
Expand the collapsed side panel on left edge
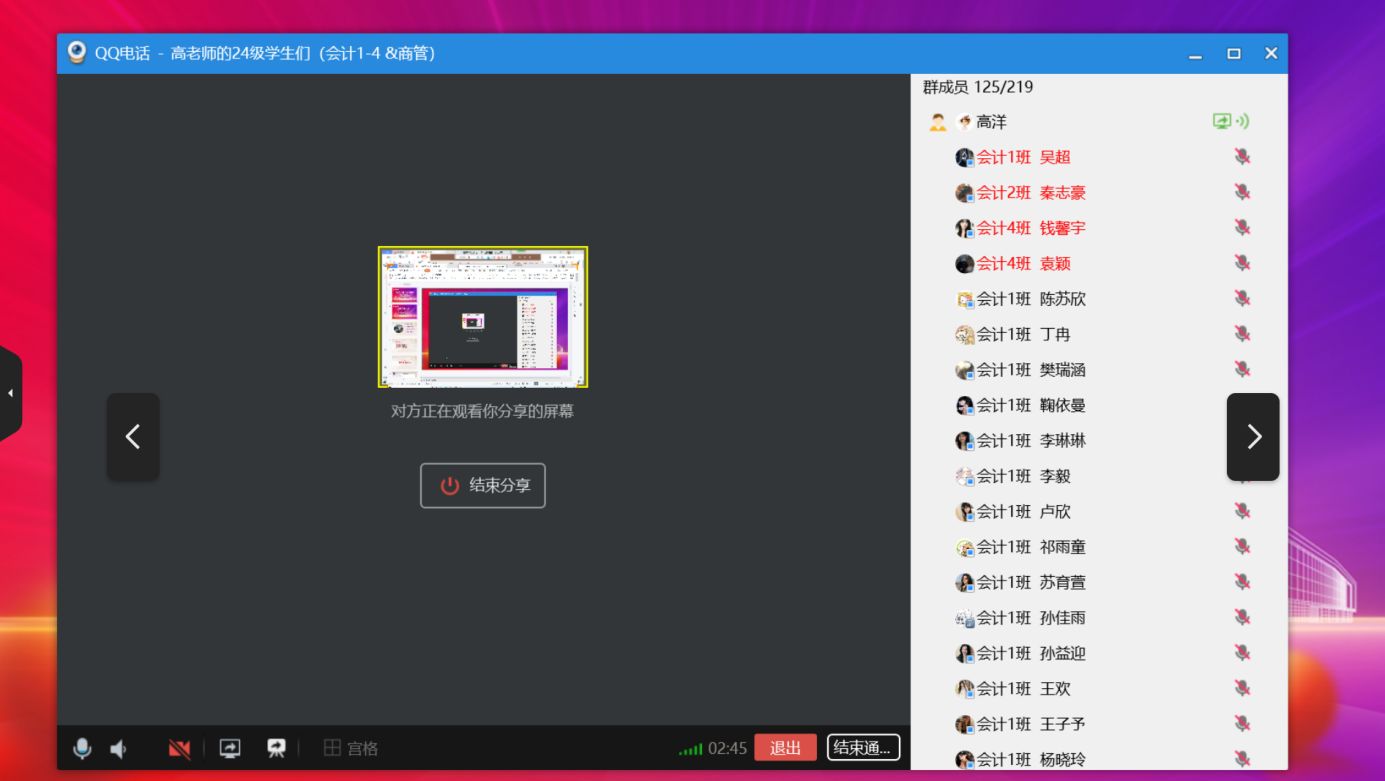point(10,393)
